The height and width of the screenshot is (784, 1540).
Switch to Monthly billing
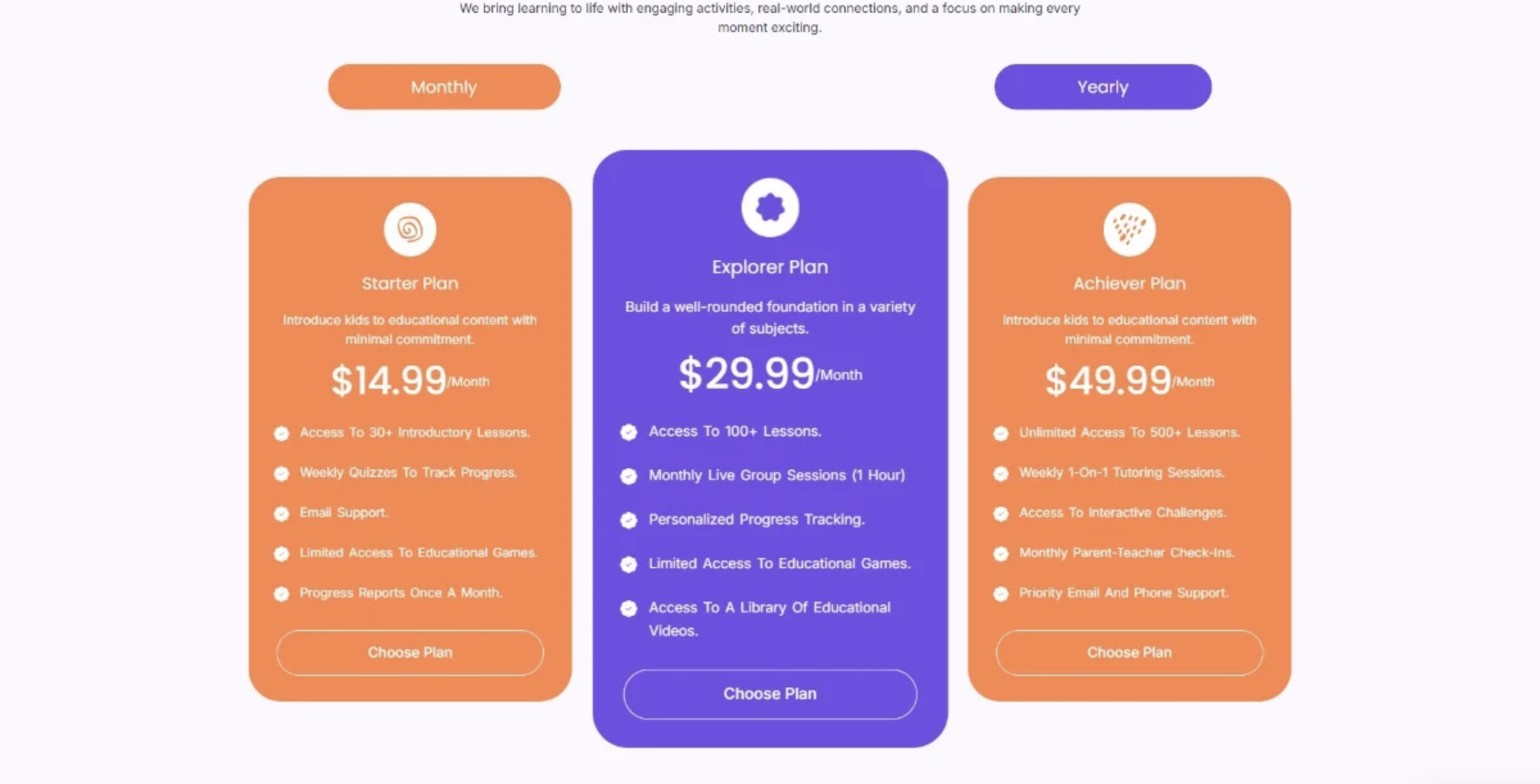tap(444, 87)
